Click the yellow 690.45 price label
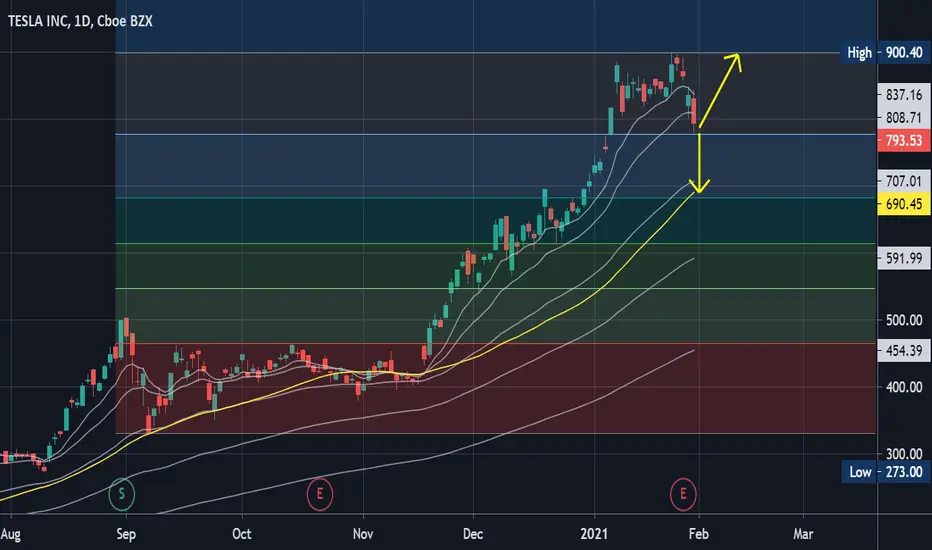This screenshot has width=932, height=550. [x=904, y=204]
